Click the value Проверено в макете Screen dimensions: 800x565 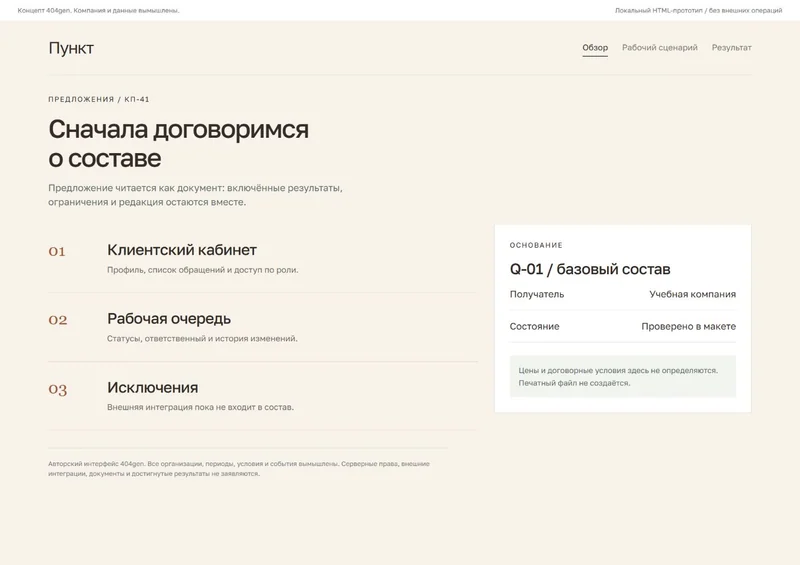pos(688,326)
